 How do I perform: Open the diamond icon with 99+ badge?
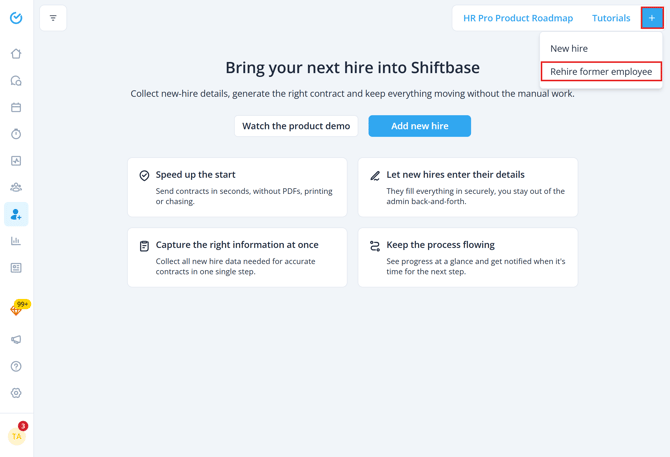pos(17,308)
